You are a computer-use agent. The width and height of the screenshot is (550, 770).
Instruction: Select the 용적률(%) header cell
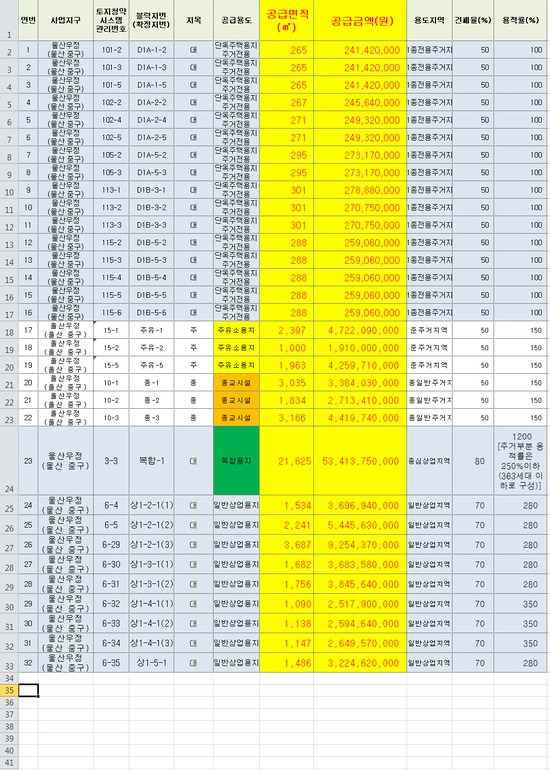tap(521, 20)
